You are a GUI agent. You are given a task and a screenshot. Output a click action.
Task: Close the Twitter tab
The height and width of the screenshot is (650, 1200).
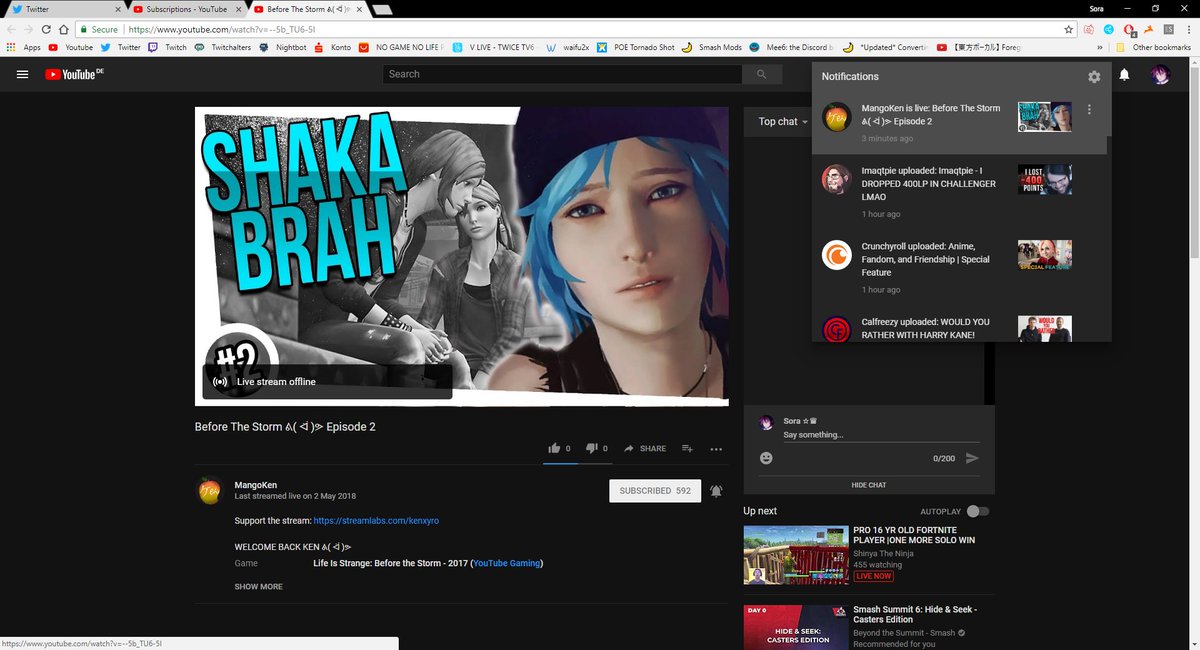tap(118, 9)
